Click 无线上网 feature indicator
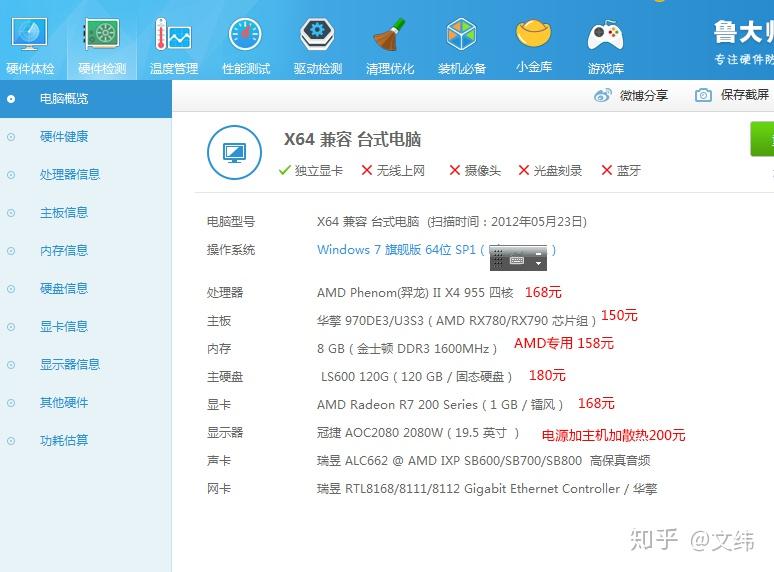774x572 pixels. pos(393,171)
